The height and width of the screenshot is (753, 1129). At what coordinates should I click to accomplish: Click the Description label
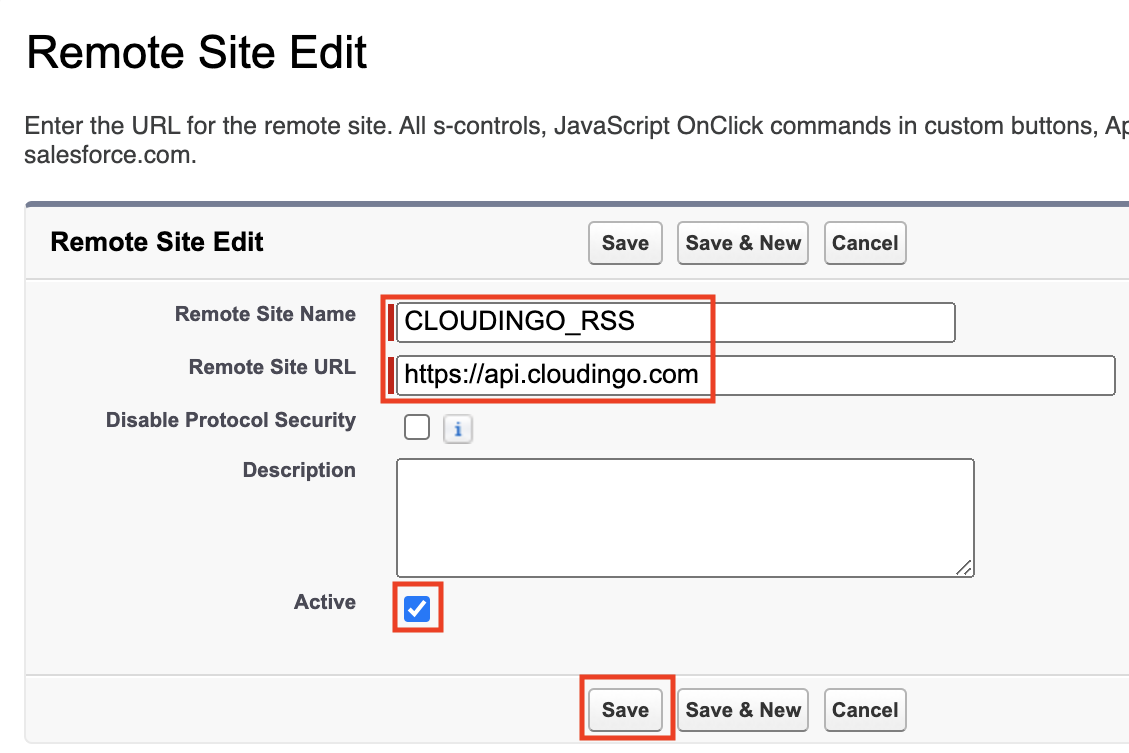(x=299, y=470)
